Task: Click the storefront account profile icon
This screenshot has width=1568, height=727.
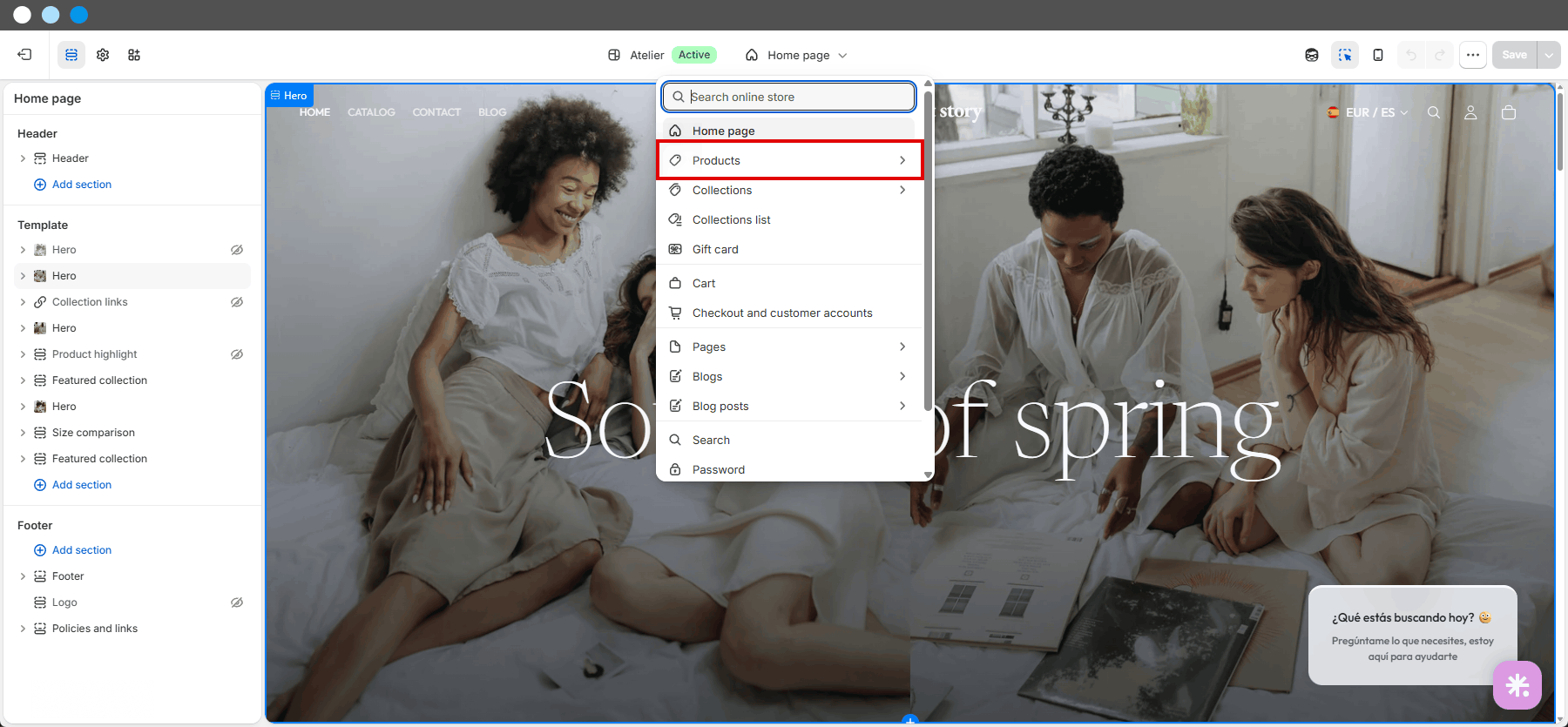Action: (1470, 112)
